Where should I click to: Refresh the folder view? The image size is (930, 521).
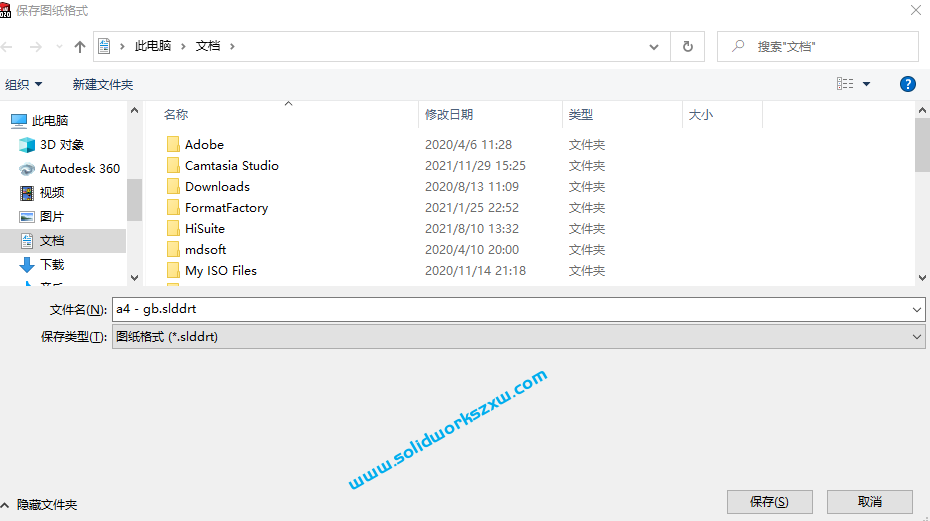pyautogui.click(x=687, y=46)
